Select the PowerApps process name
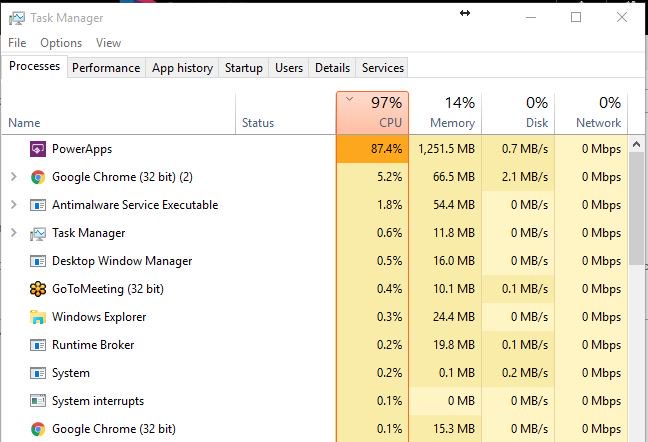The image size is (648, 442). [82, 149]
